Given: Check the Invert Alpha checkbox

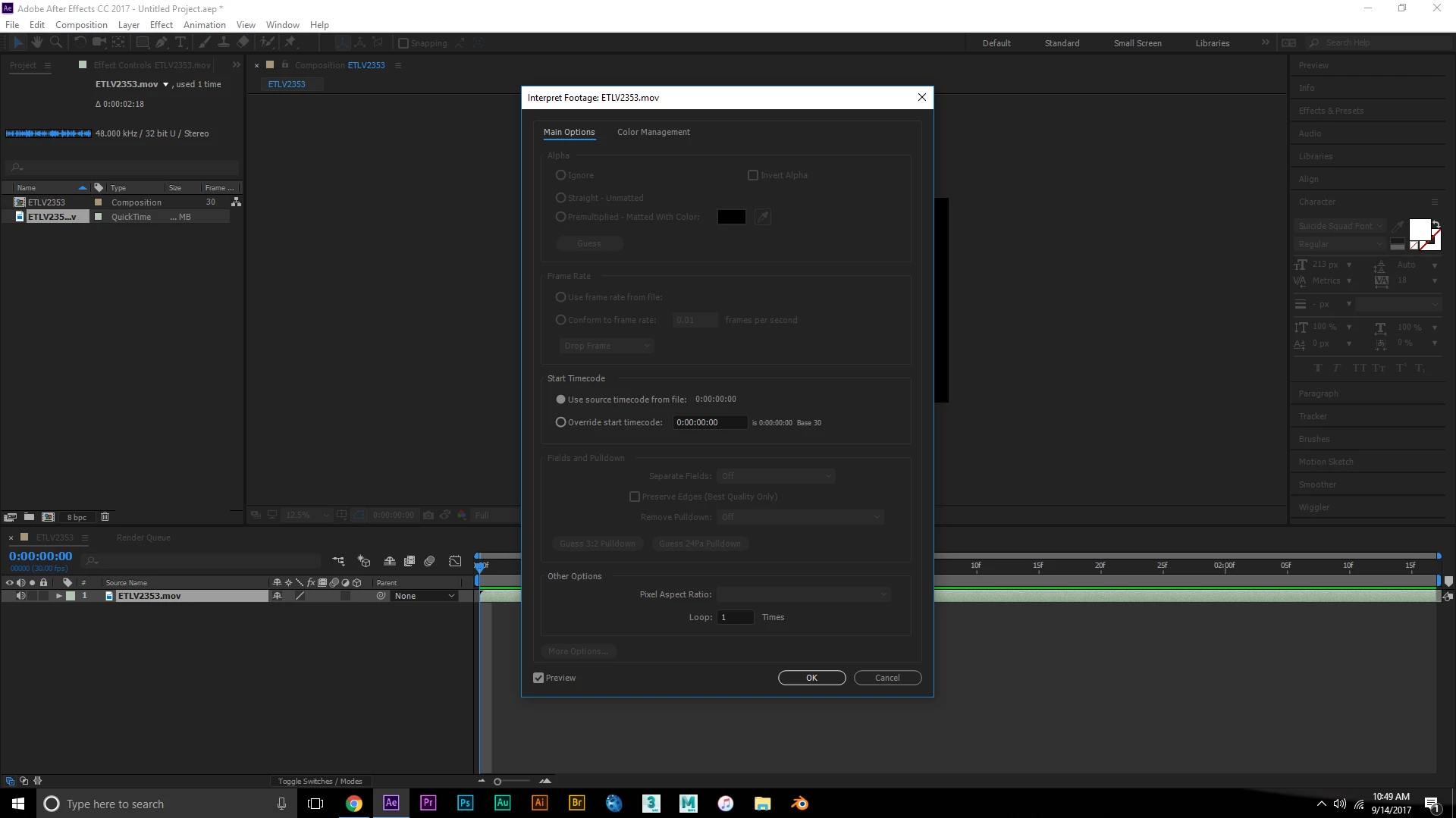Looking at the screenshot, I should point(753,175).
